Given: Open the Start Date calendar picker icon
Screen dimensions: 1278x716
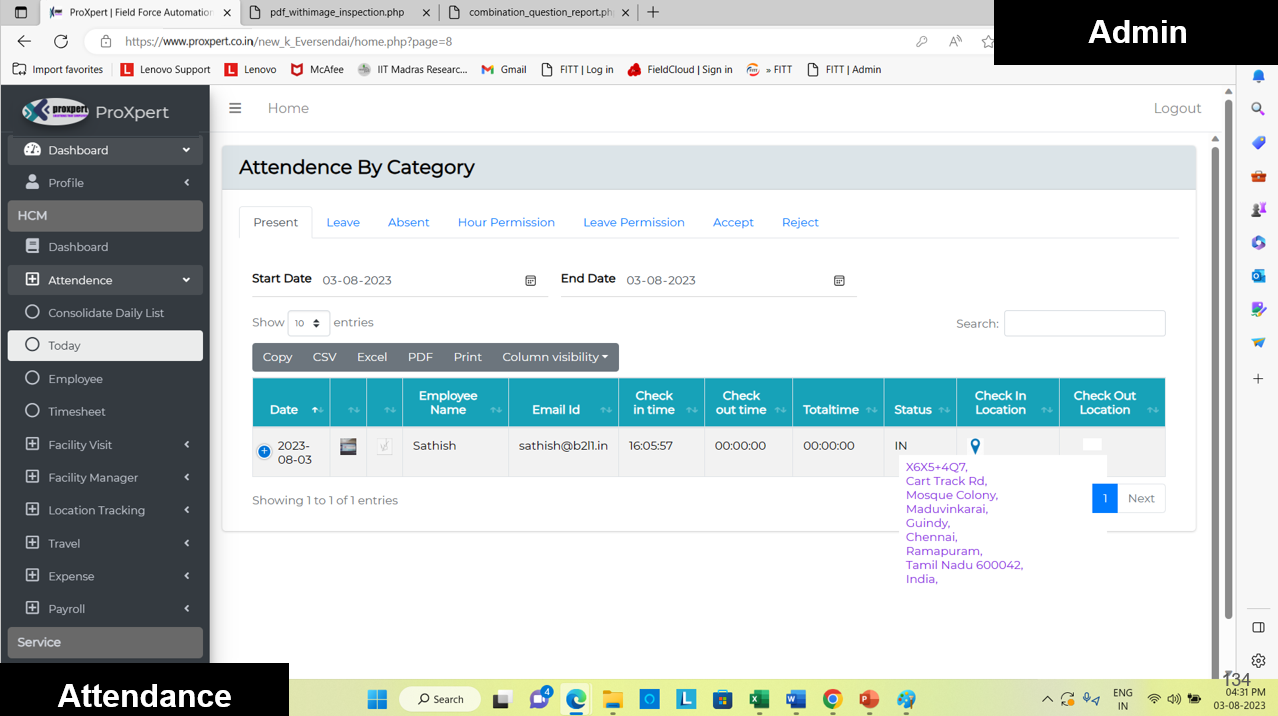Looking at the screenshot, I should coord(531,281).
